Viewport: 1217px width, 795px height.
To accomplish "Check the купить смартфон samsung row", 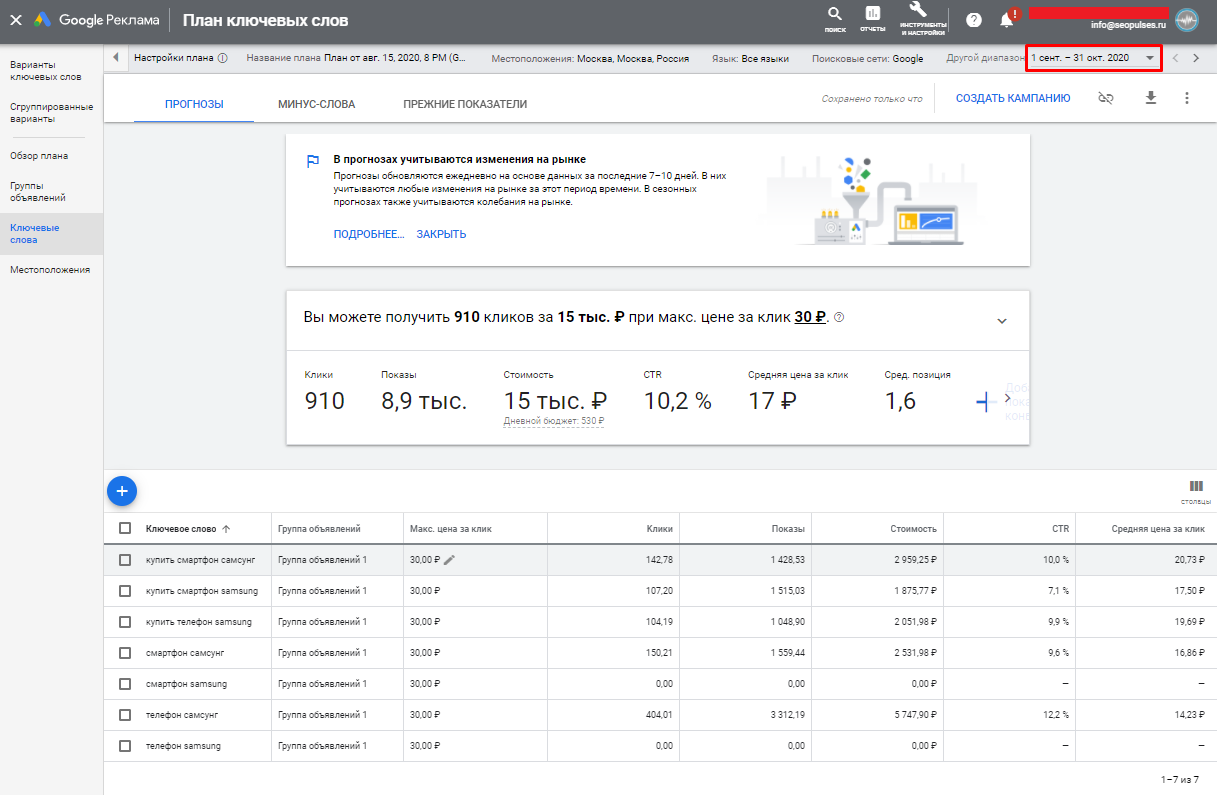I will 125,591.
